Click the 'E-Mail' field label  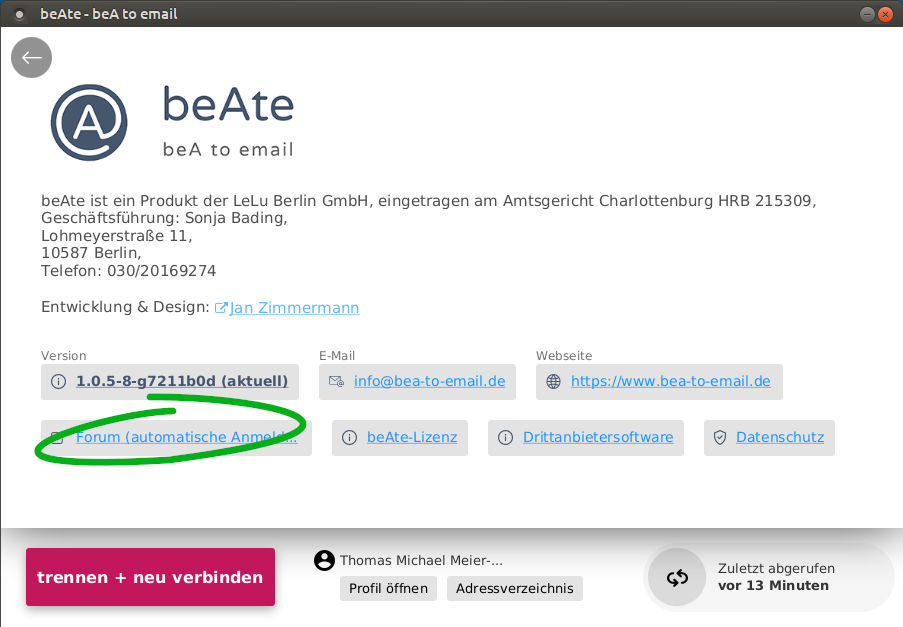[337, 356]
